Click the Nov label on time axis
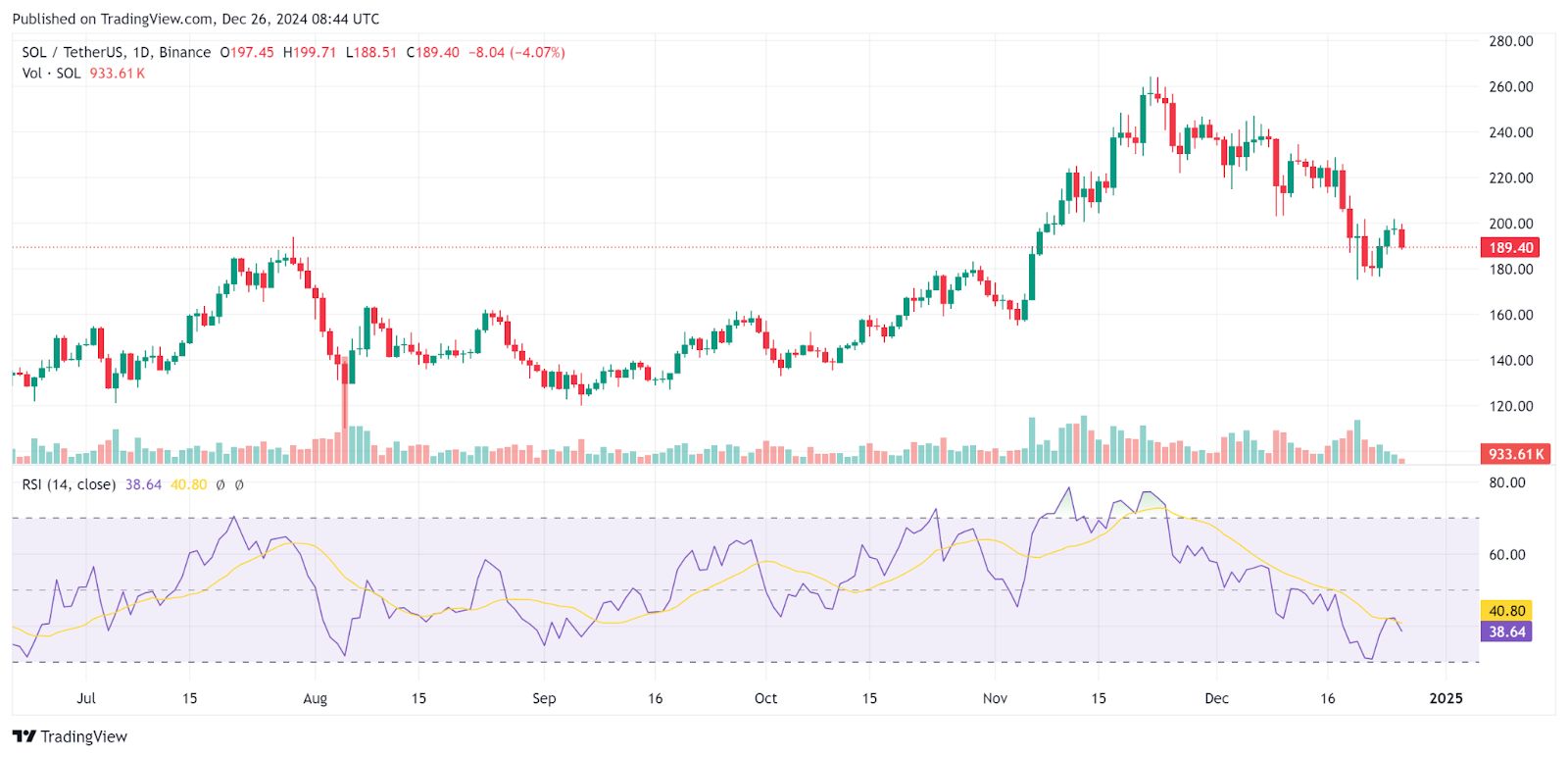This screenshot has height=758, width=1568. click(x=995, y=698)
